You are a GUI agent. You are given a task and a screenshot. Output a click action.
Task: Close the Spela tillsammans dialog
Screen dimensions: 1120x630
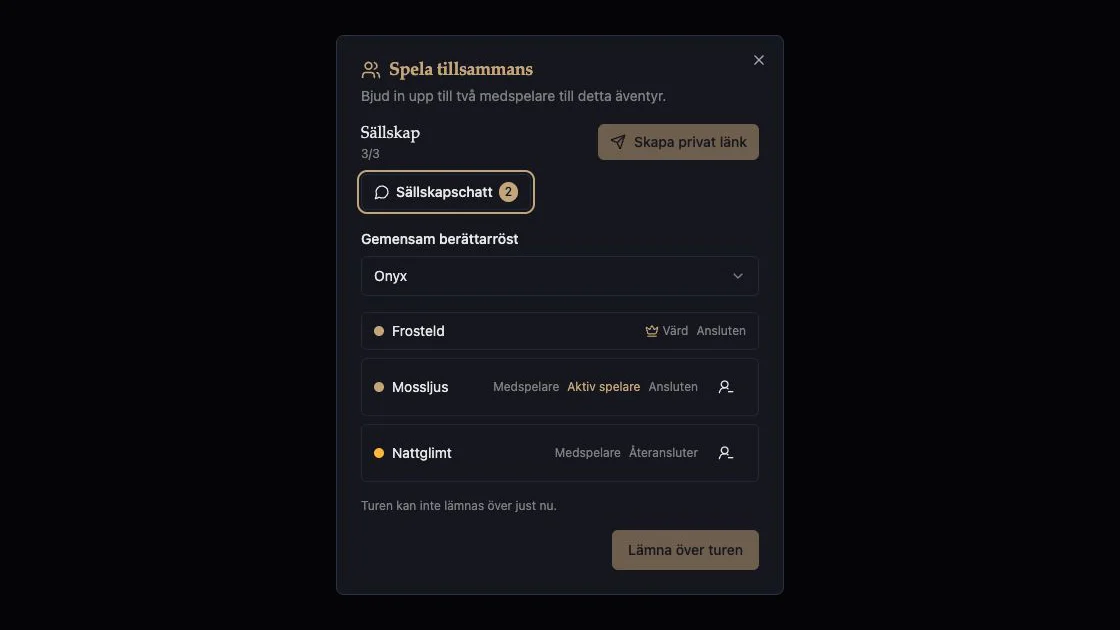pyautogui.click(x=759, y=60)
